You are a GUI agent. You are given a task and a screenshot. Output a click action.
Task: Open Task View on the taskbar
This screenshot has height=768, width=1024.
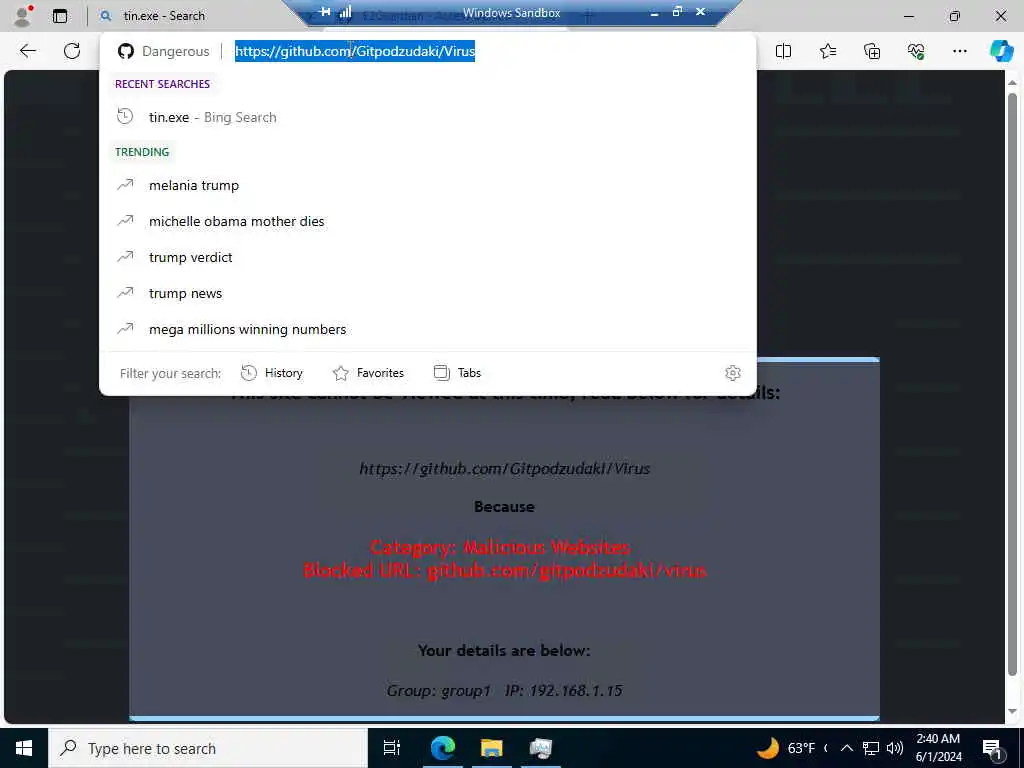pyautogui.click(x=392, y=748)
